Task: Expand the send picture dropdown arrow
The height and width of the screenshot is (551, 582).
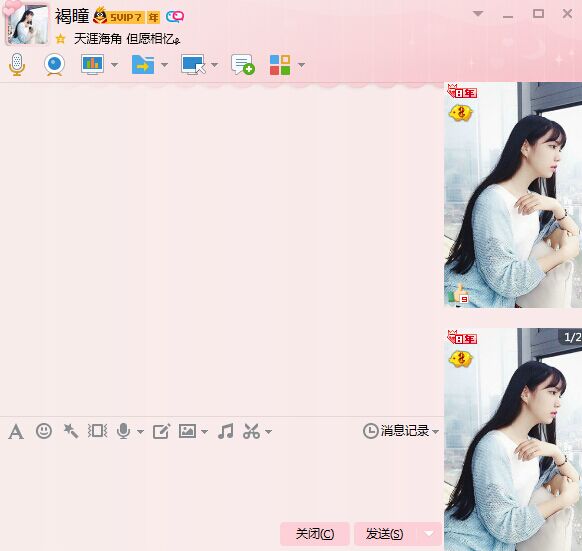Action: pos(205,432)
